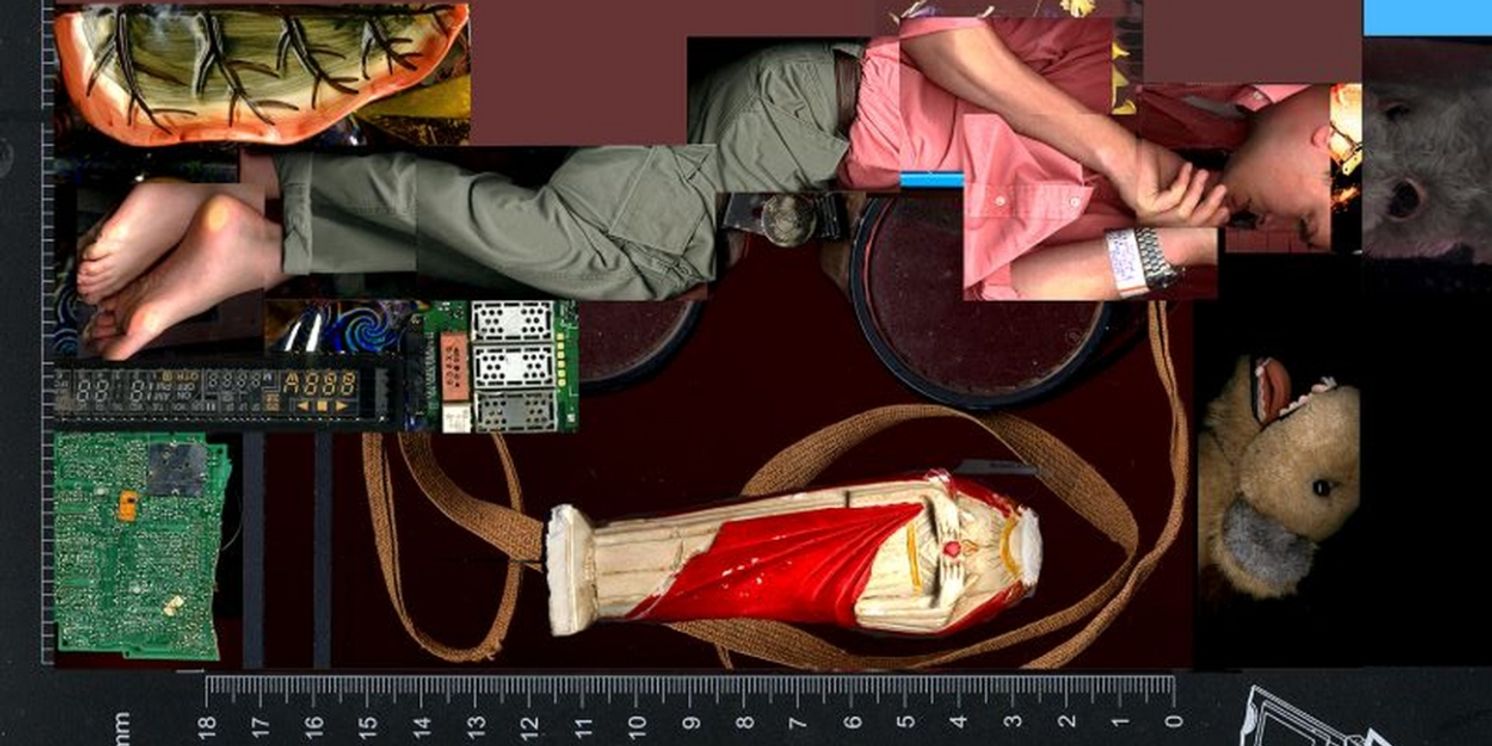Click the middle perforated metal shield on board

click(x=510, y=365)
